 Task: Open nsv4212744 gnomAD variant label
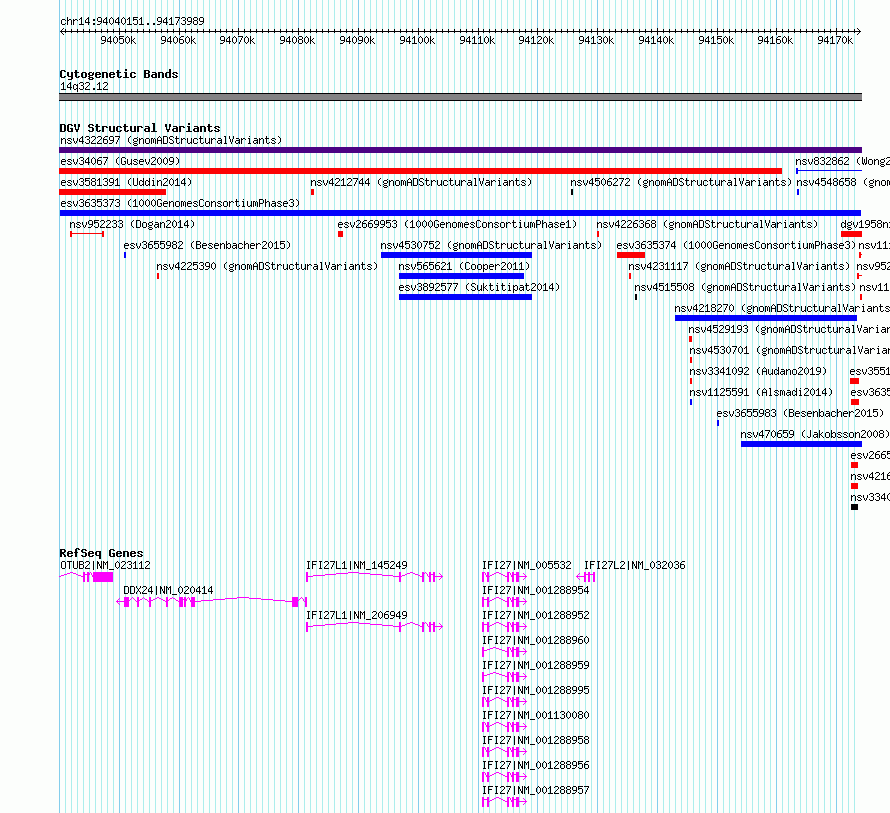421,182
